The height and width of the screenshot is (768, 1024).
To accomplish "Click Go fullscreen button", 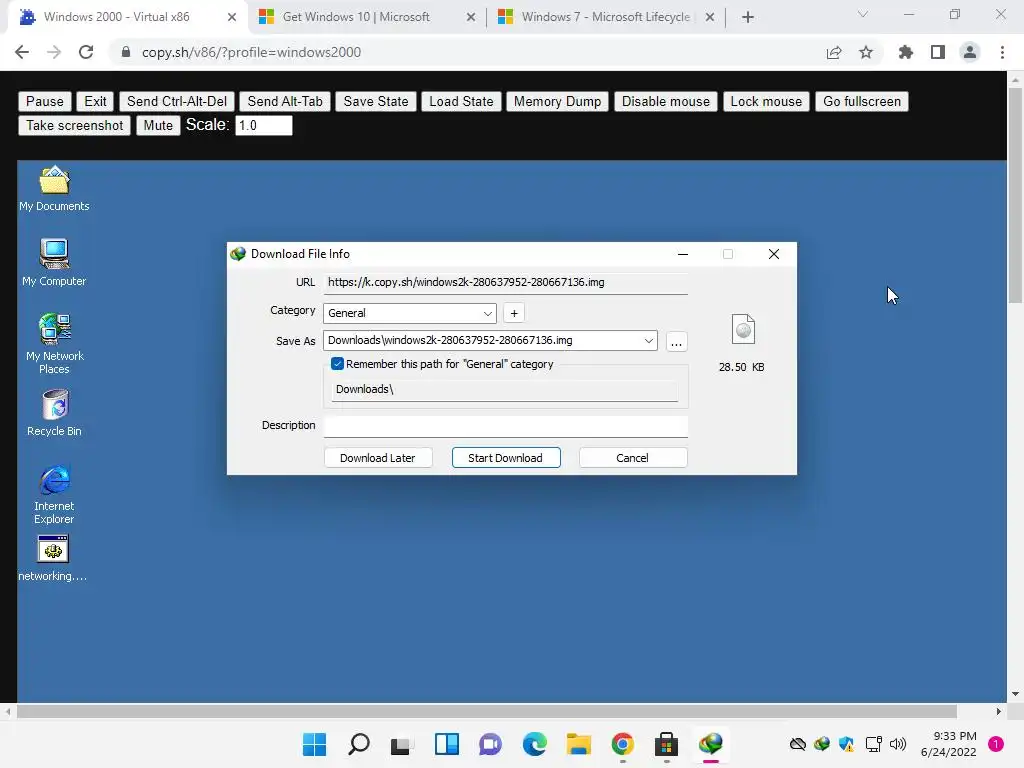I will coord(861,101).
